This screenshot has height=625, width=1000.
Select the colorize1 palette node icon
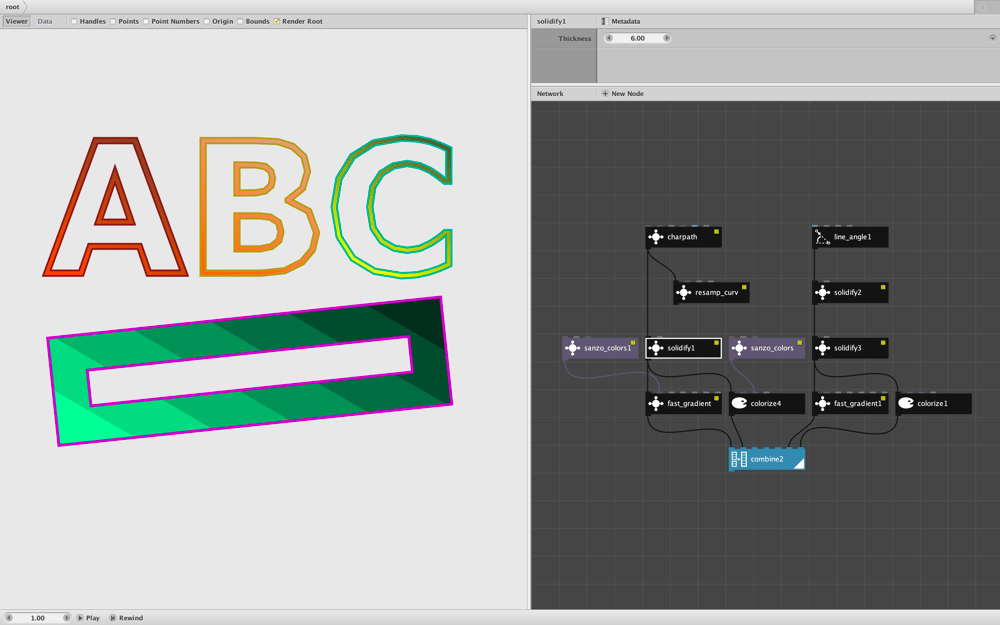(x=906, y=404)
